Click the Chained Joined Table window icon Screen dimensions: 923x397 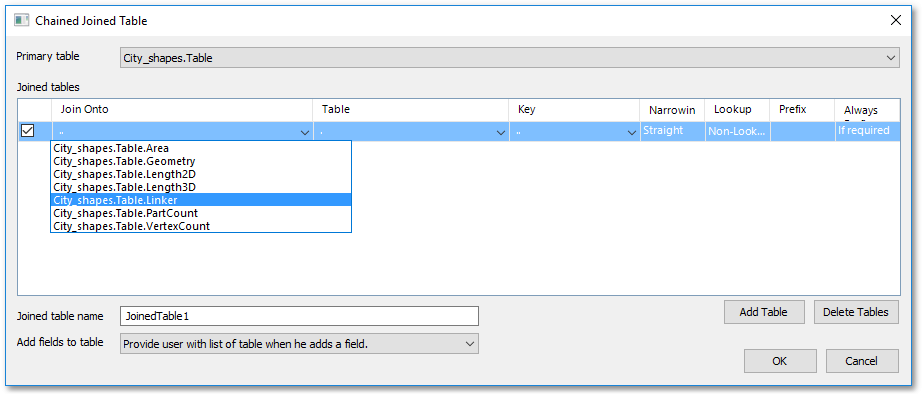(22, 21)
